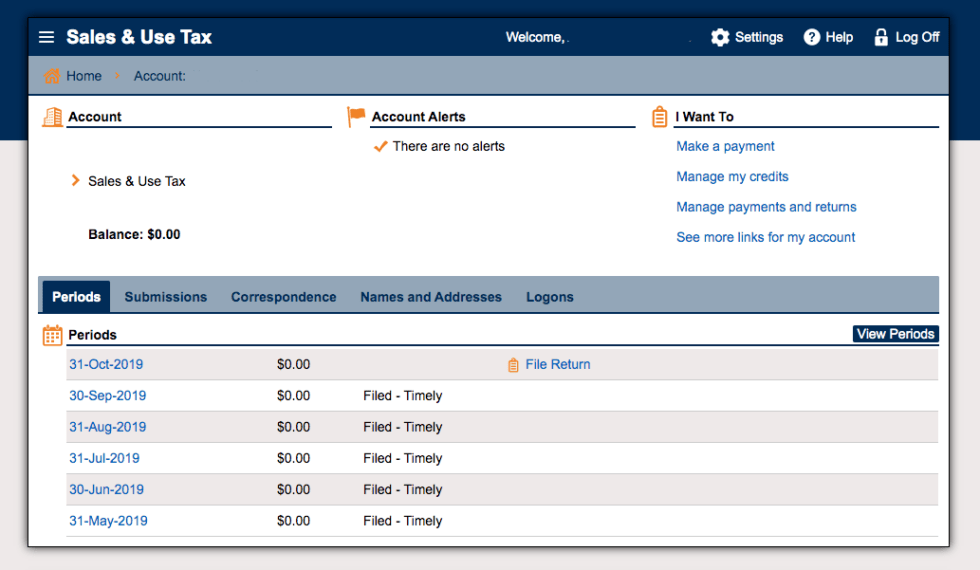Viewport: 980px width, 570px height.
Task: Switch to the Submissions tab
Action: click(166, 297)
